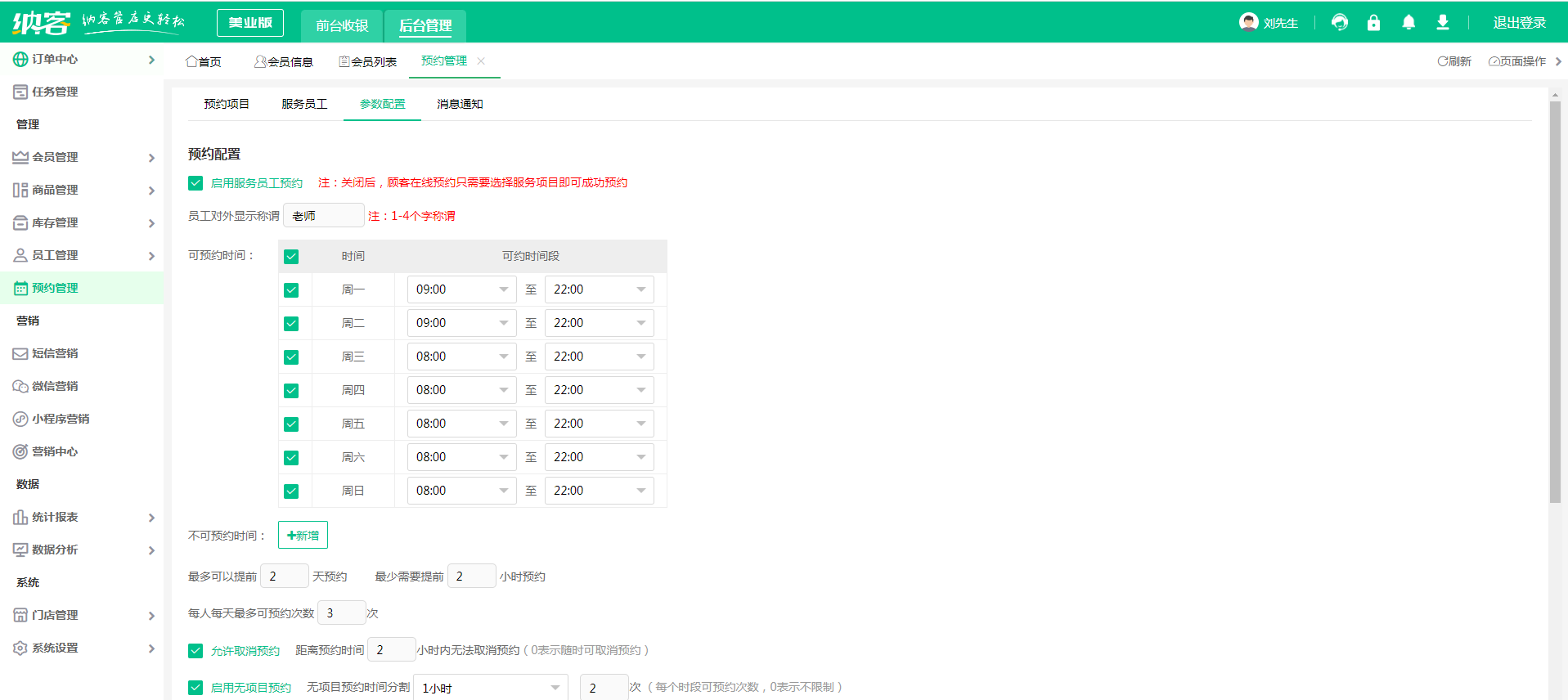Screen dimensions: 1568x700
Task: Open 周五 start time dropdown
Action: [462, 424]
